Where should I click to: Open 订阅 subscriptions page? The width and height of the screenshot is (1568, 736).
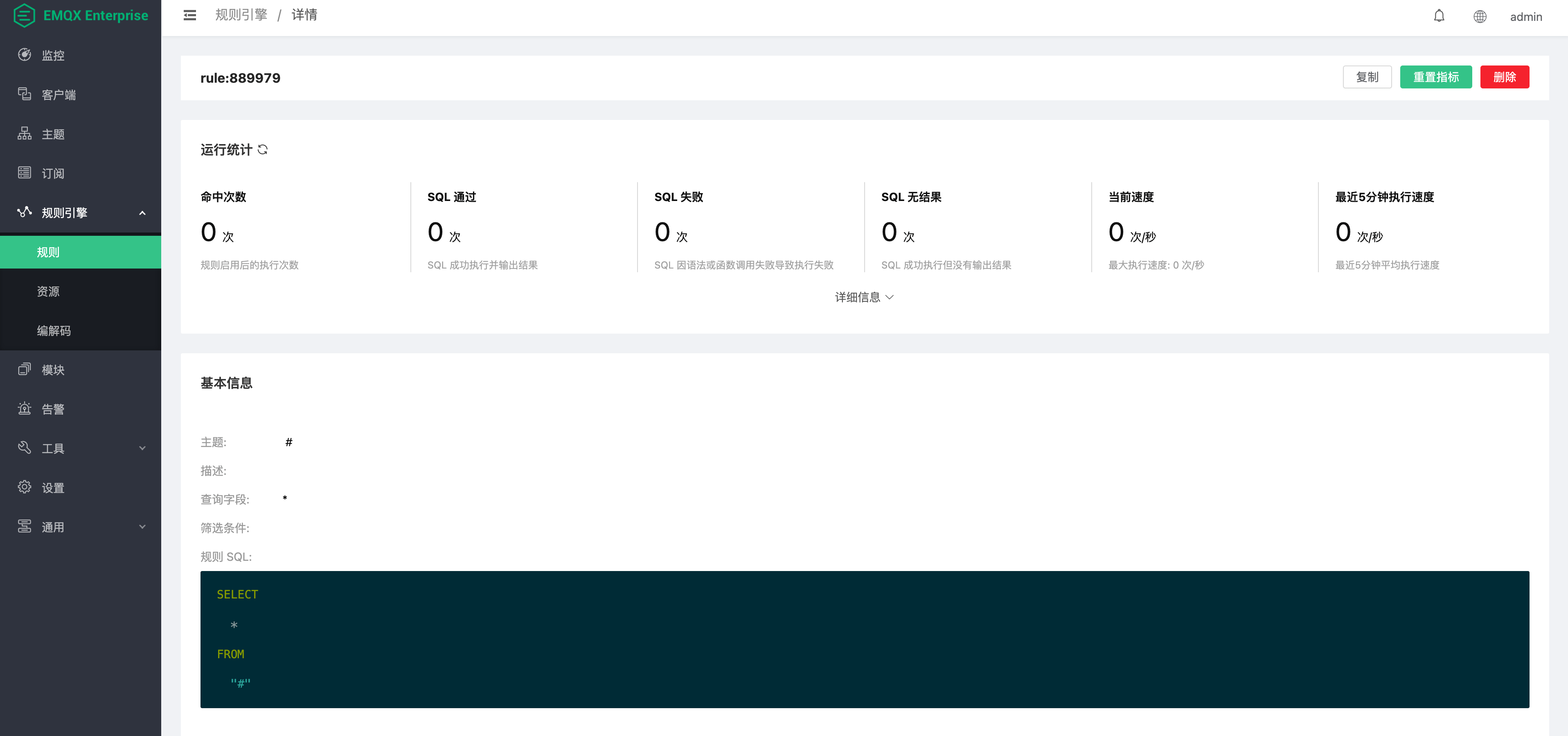click(53, 174)
